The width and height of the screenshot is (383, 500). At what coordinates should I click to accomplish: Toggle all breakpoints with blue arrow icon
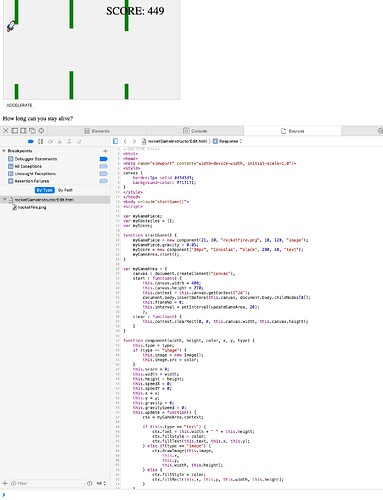[x=31, y=141]
